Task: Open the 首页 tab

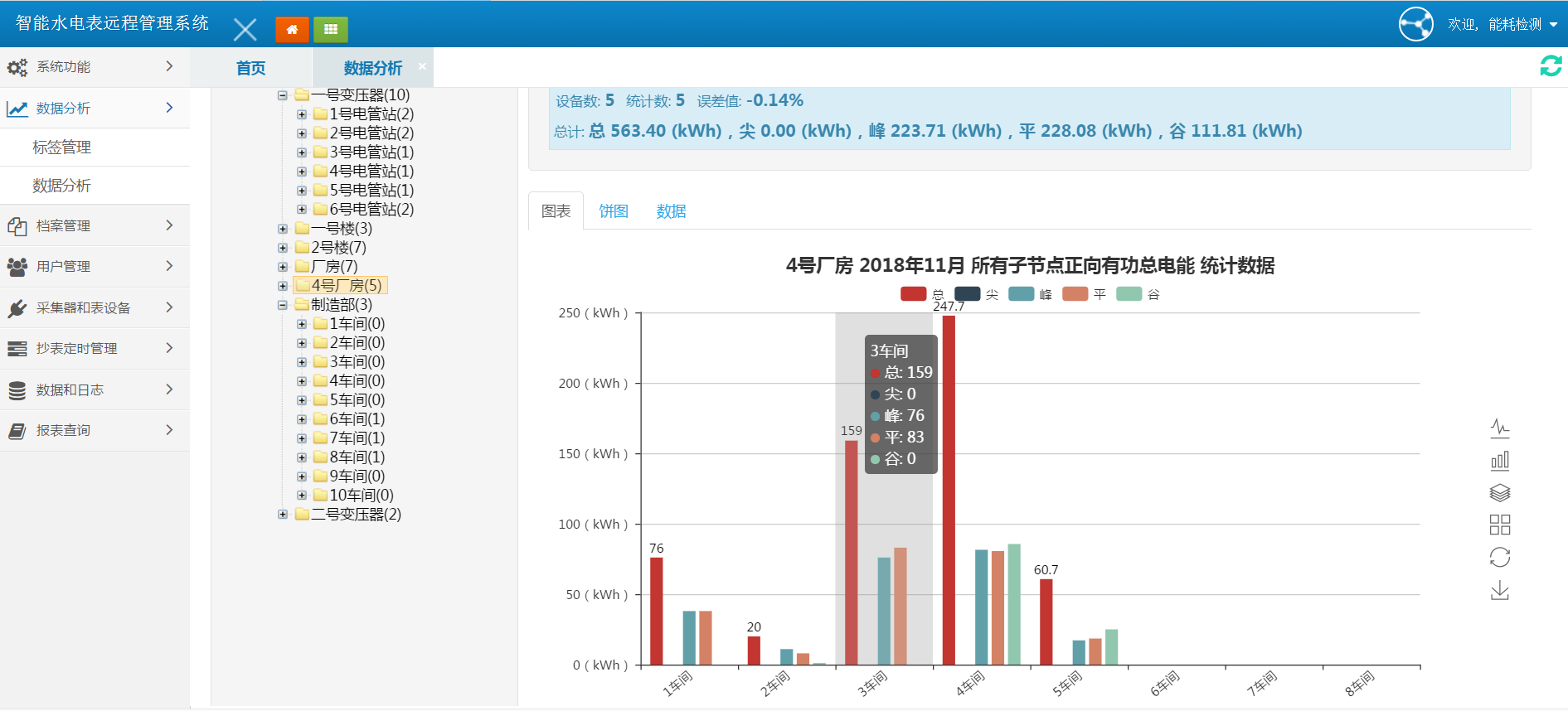Action: tap(250, 68)
